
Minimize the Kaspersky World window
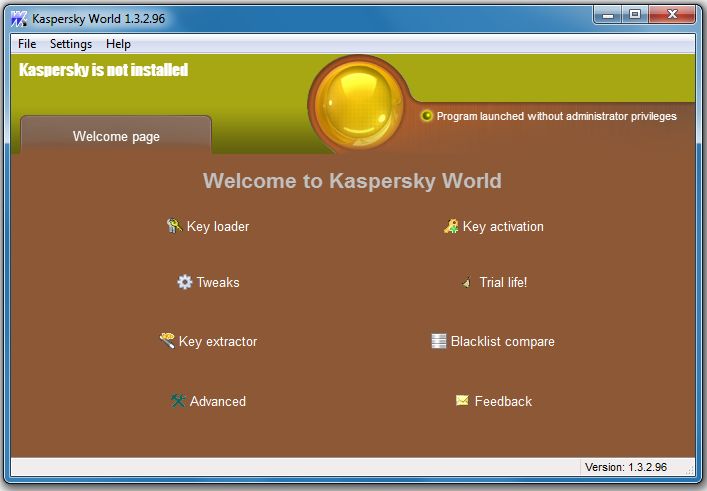tap(608, 15)
